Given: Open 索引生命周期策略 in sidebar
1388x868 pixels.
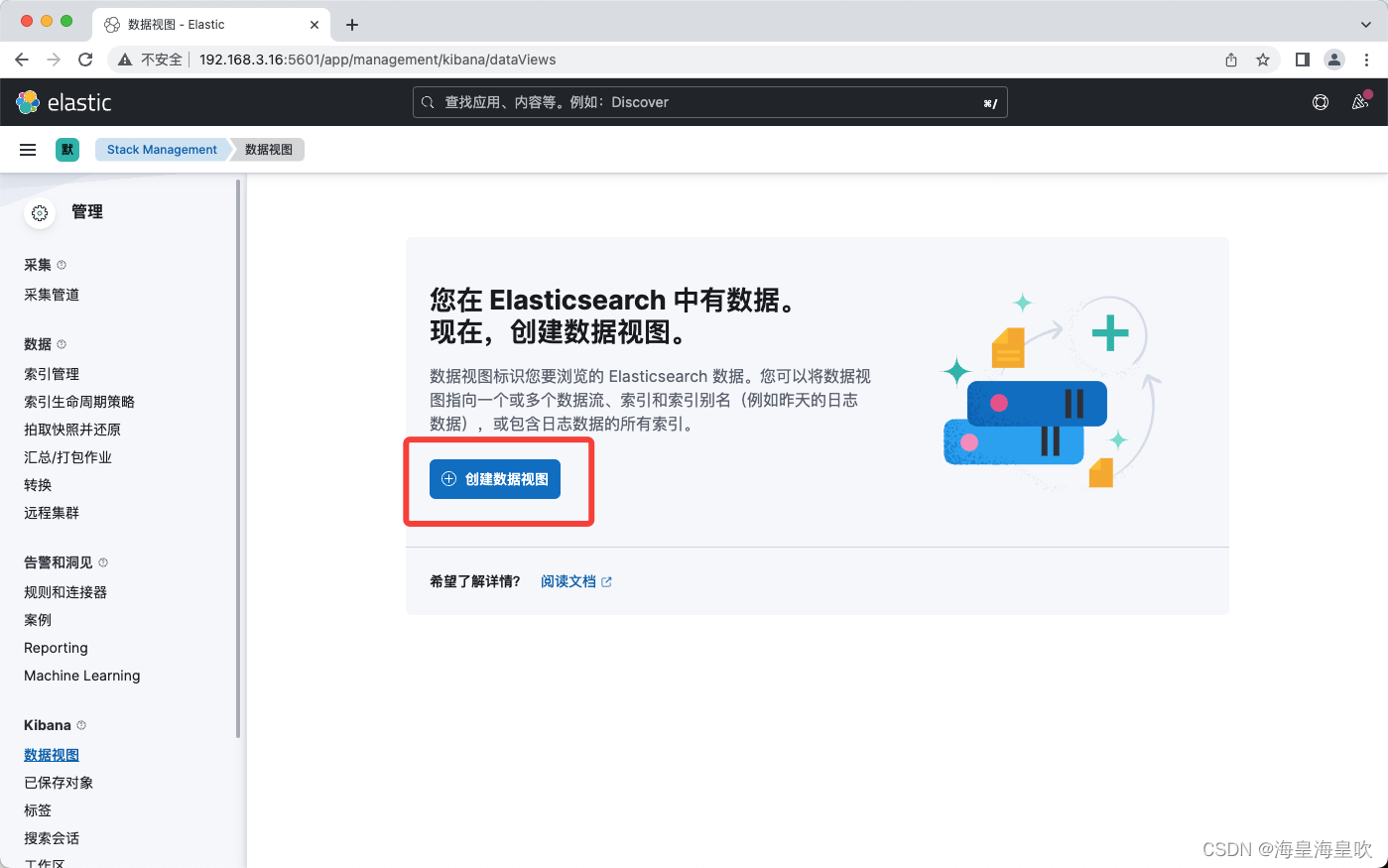Looking at the screenshot, I should pos(79,402).
